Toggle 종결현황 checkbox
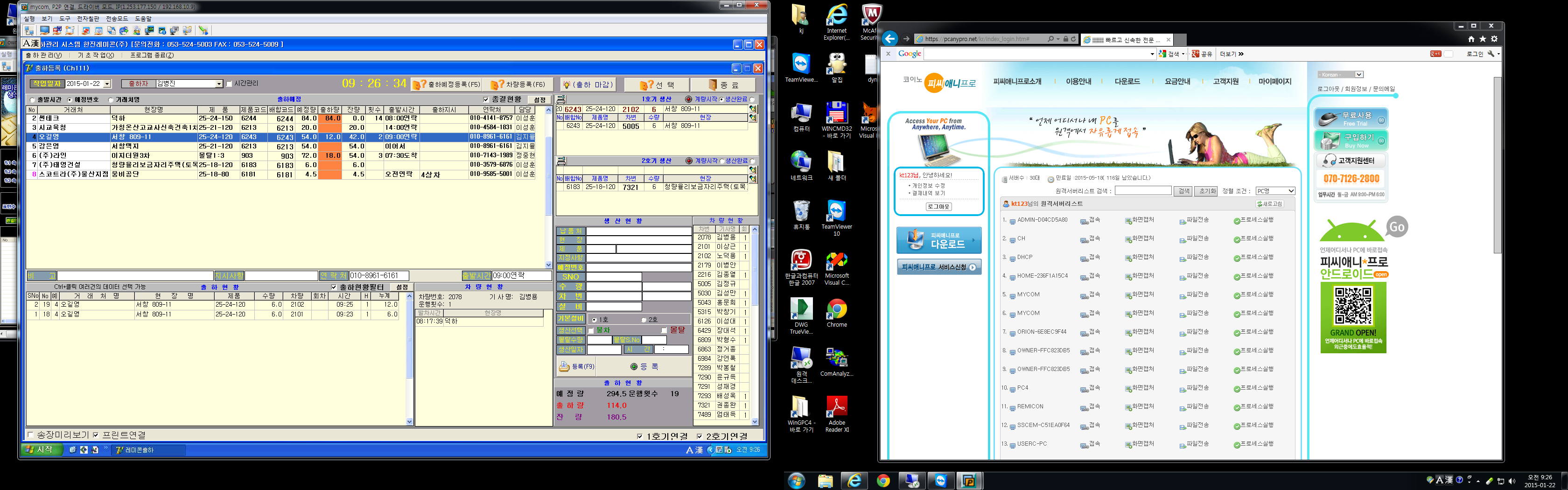This screenshot has width=1568, height=490. 486,99
